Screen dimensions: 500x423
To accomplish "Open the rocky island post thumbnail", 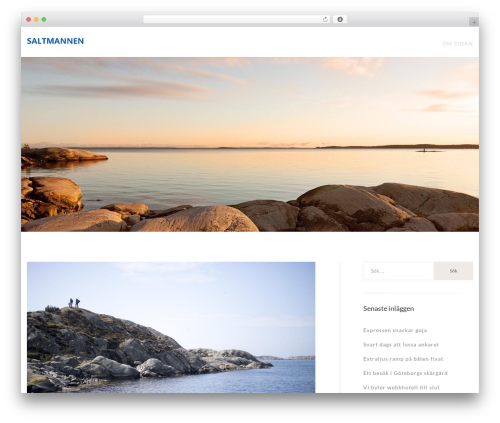I will tap(171, 327).
